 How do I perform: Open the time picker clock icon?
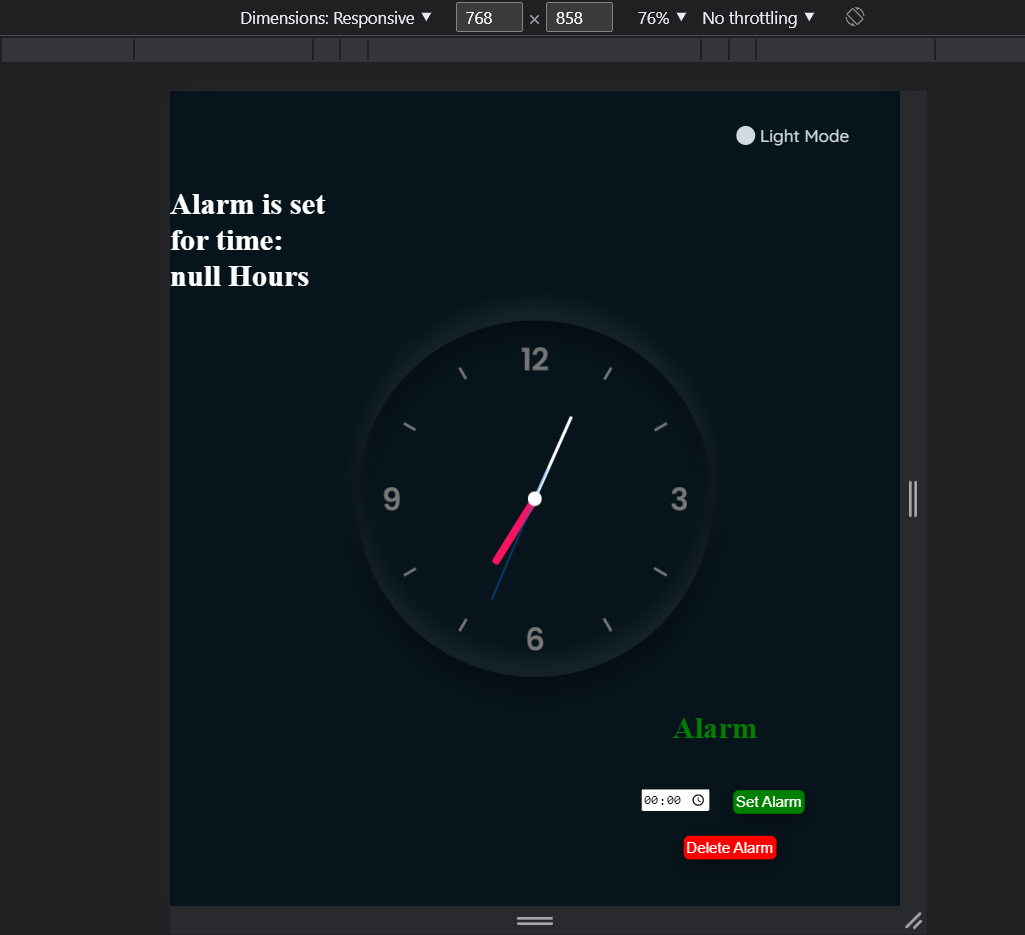click(698, 800)
